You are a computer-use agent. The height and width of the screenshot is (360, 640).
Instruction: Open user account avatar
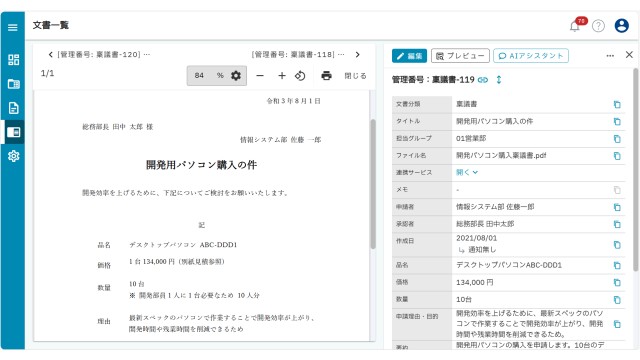pyautogui.click(x=622, y=26)
